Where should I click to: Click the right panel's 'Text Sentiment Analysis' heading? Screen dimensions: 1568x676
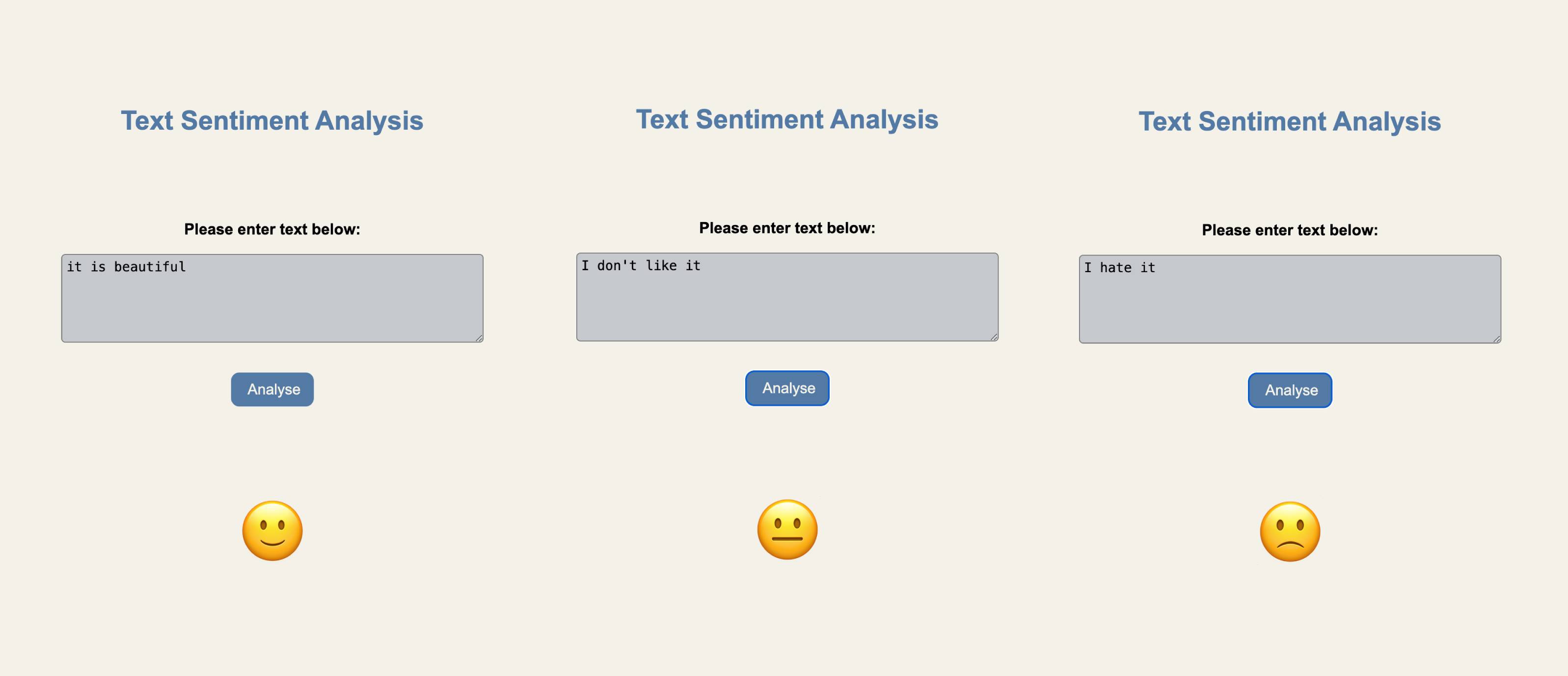click(1290, 122)
